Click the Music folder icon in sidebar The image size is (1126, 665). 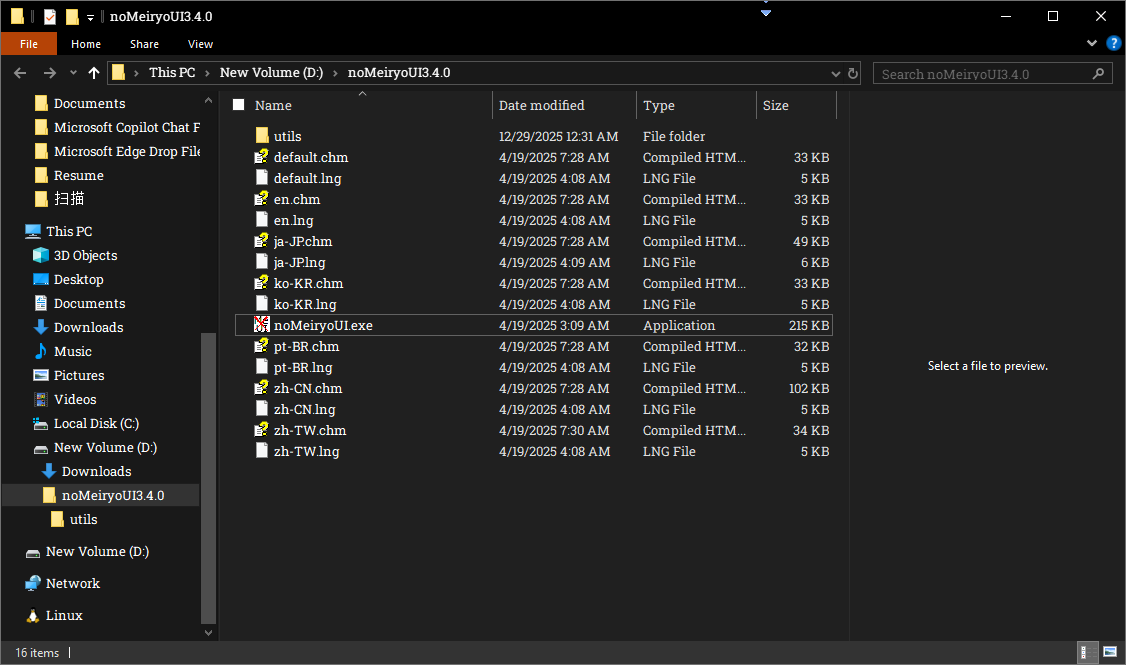(x=41, y=351)
